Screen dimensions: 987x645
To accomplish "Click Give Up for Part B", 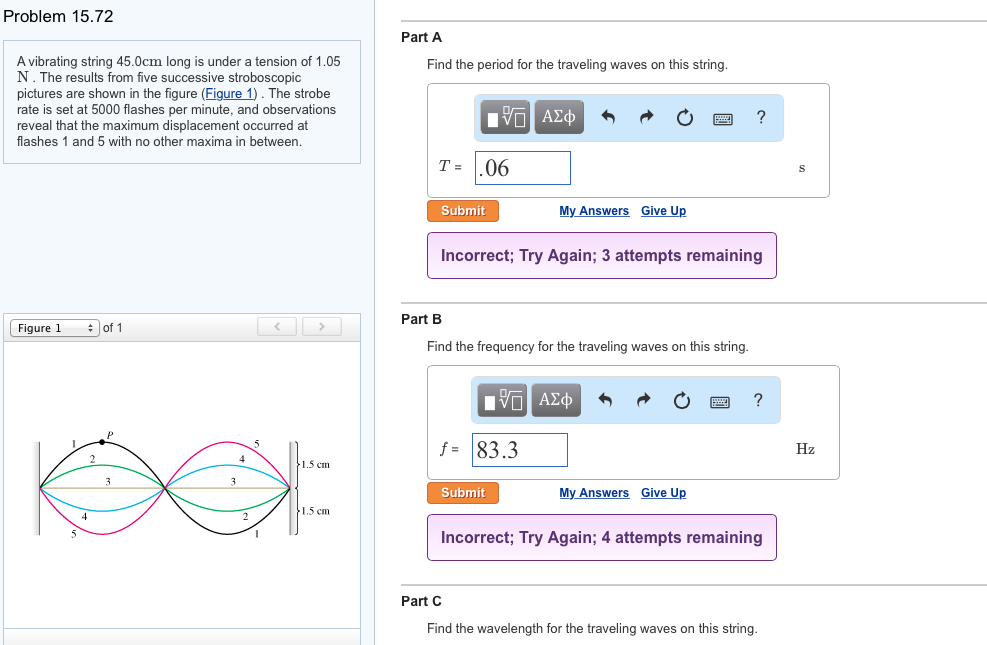I will click(x=663, y=492).
